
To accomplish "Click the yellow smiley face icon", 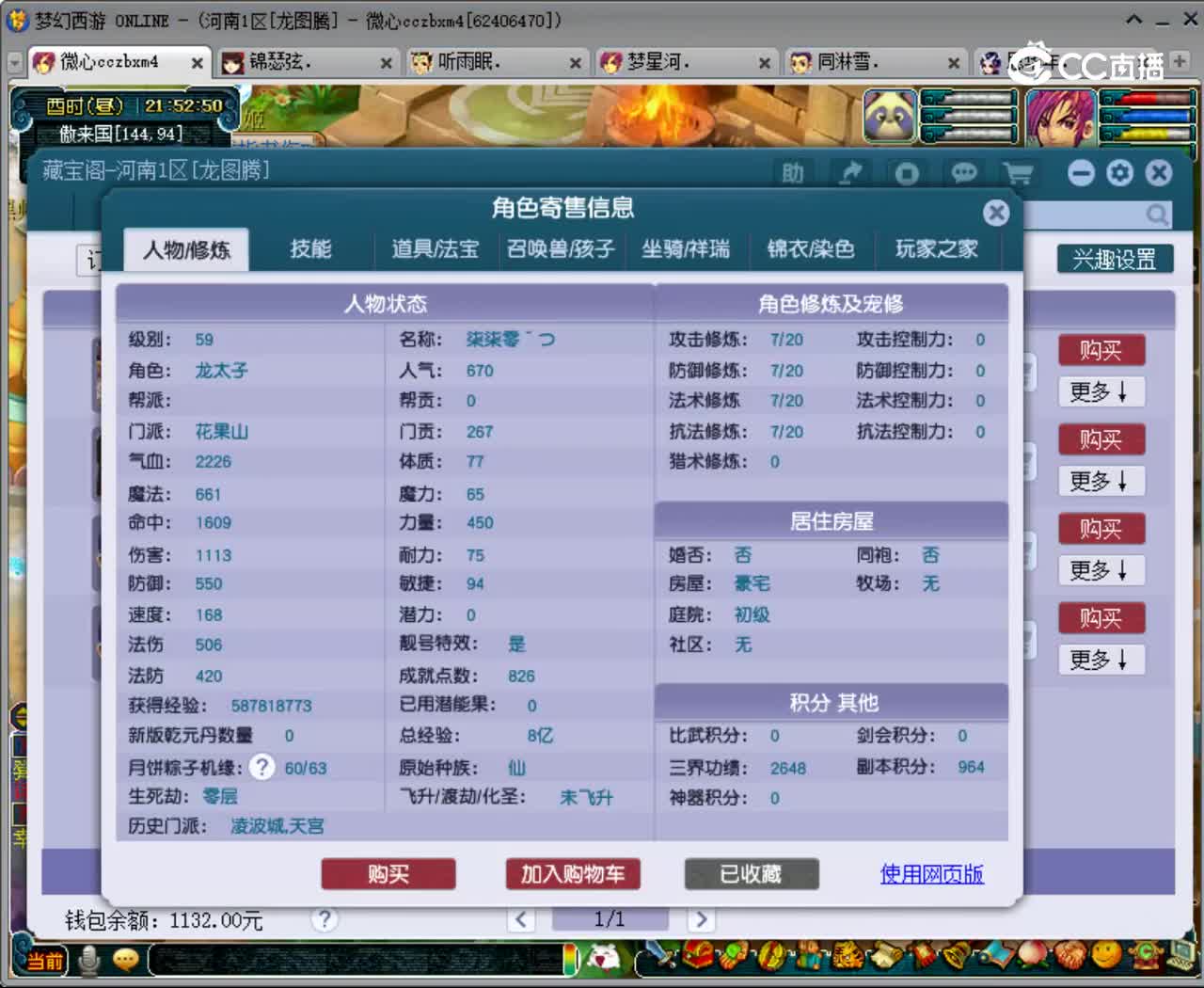I will (1107, 956).
